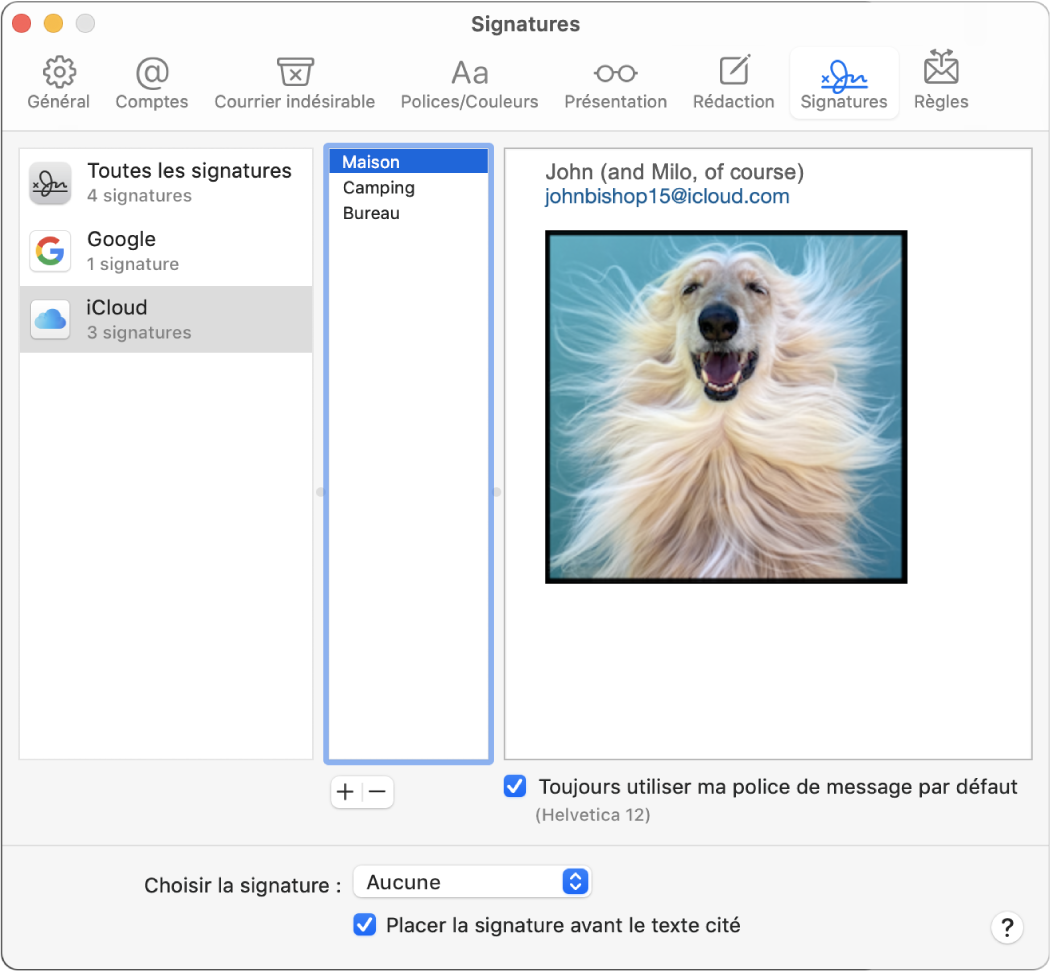Select the Google account icon in sidebar

[50, 251]
